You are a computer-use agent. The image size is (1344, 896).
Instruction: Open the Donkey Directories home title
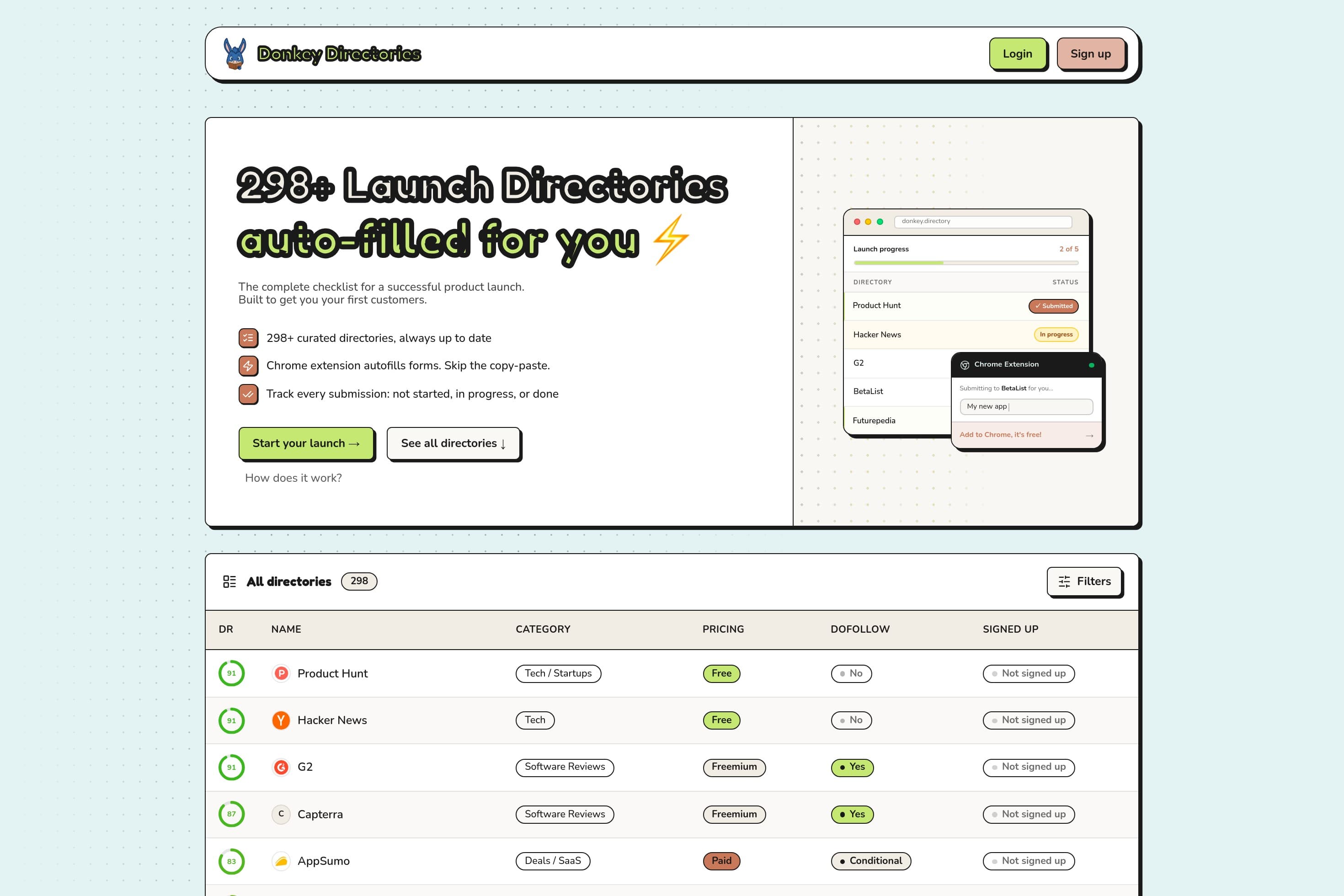[339, 54]
